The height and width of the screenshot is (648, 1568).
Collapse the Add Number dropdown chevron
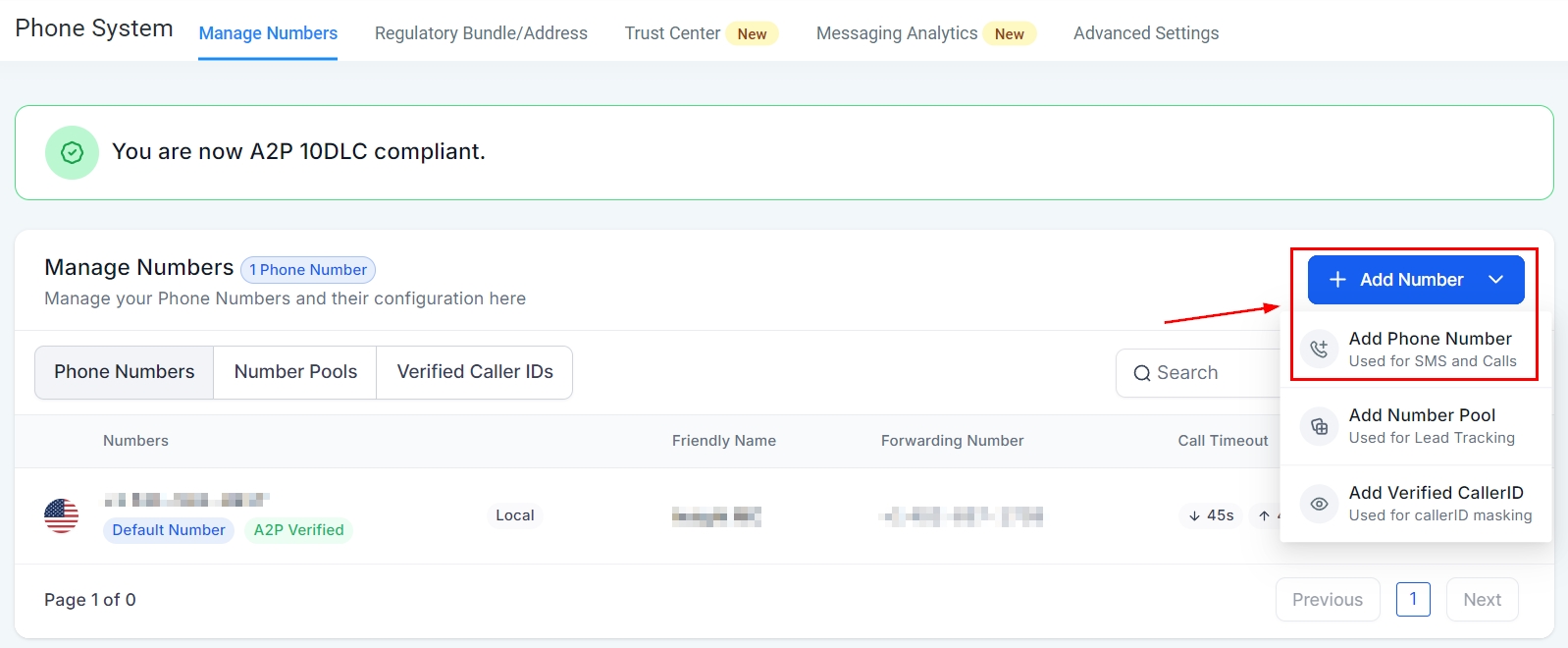pos(1495,280)
